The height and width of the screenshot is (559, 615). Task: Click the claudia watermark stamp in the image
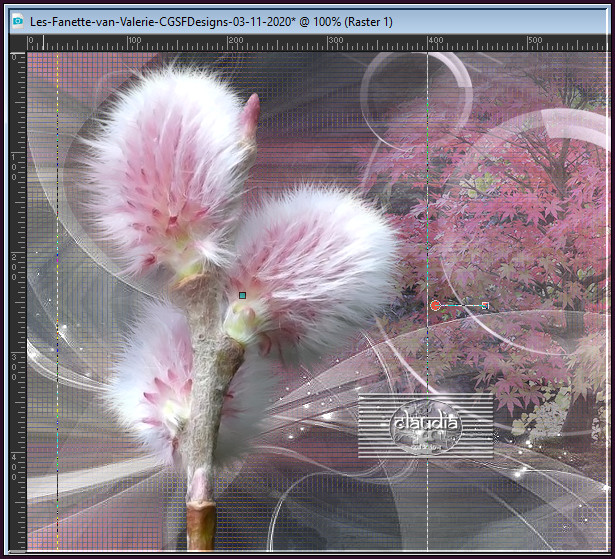[x=426, y=426]
